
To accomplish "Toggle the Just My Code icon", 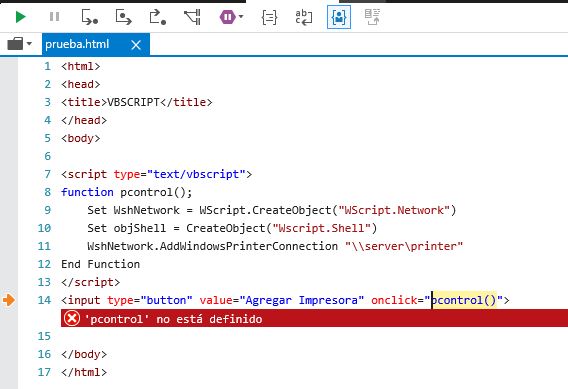I will pos(339,17).
